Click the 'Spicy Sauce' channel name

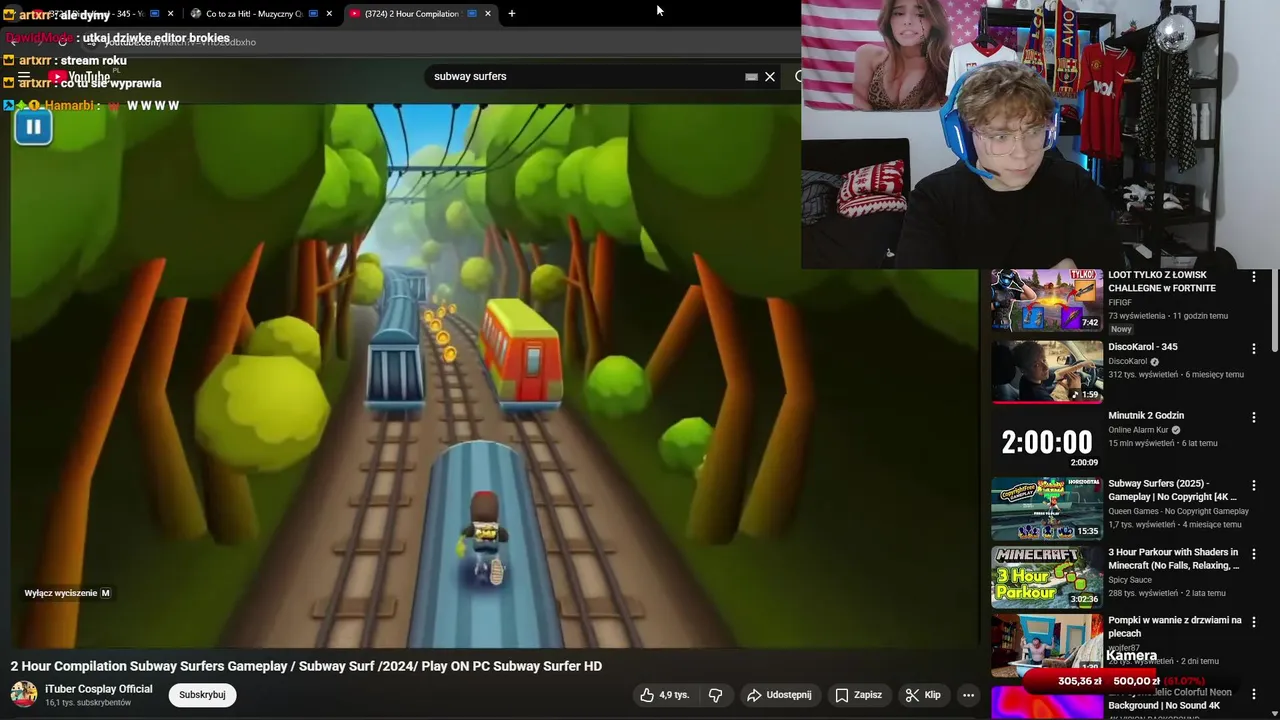[x=1130, y=580]
